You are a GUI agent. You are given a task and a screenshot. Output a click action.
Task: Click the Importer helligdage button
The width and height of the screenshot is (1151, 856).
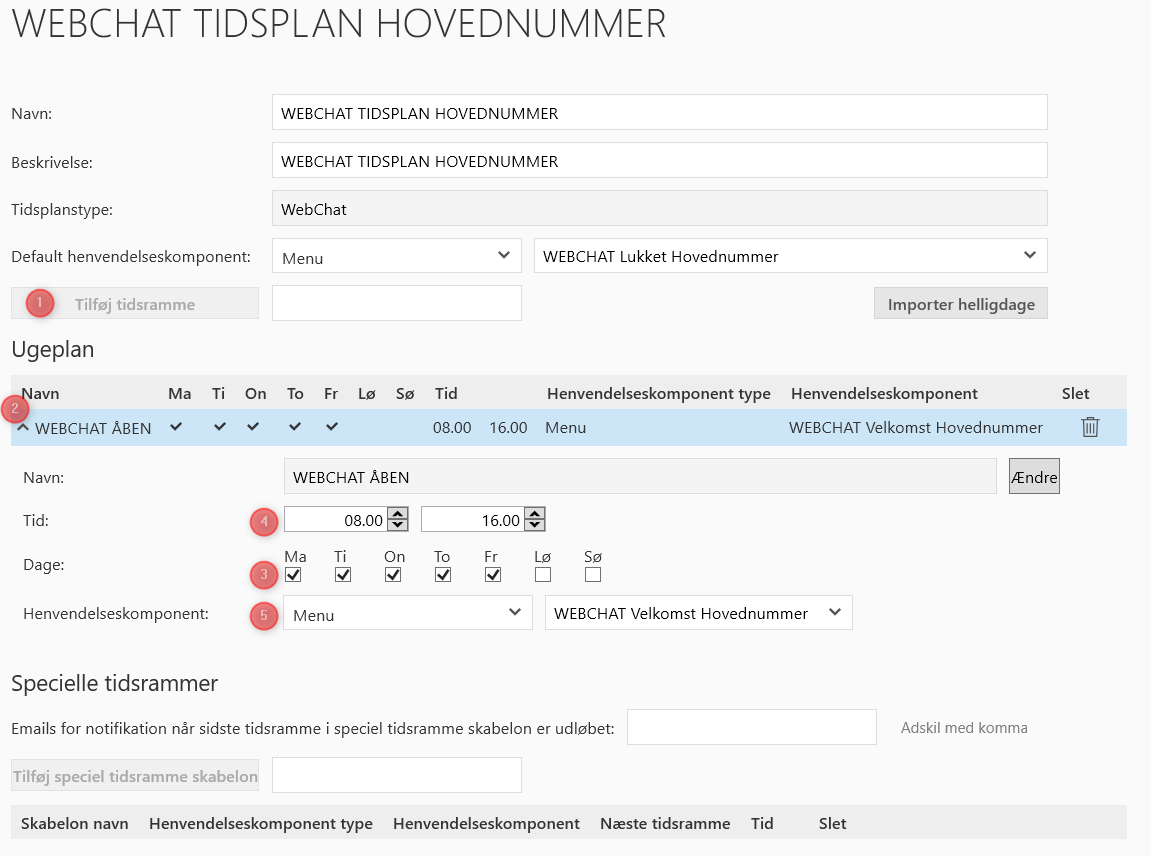tap(960, 304)
